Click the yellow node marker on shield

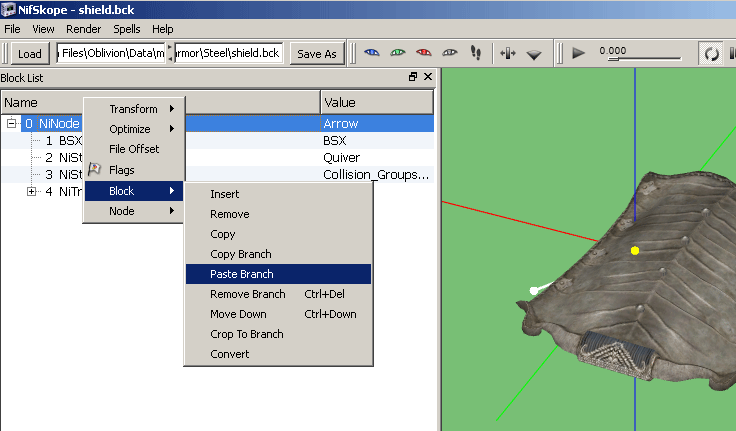click(635, 251)
